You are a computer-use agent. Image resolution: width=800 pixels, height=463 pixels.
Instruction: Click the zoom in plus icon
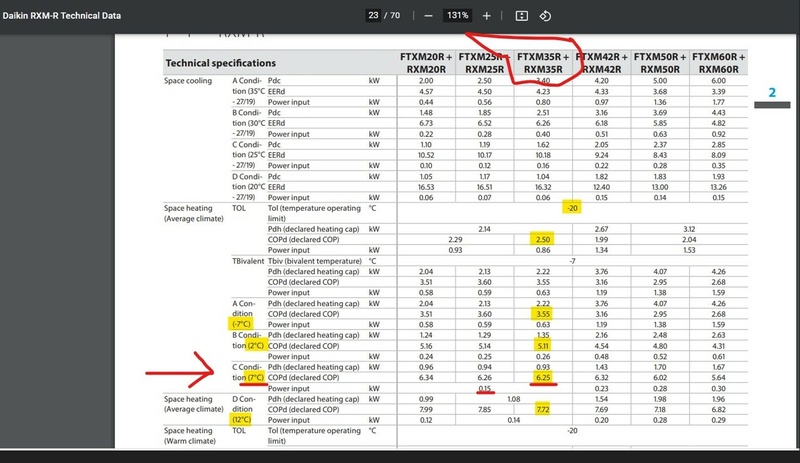[x=487, y=16]
